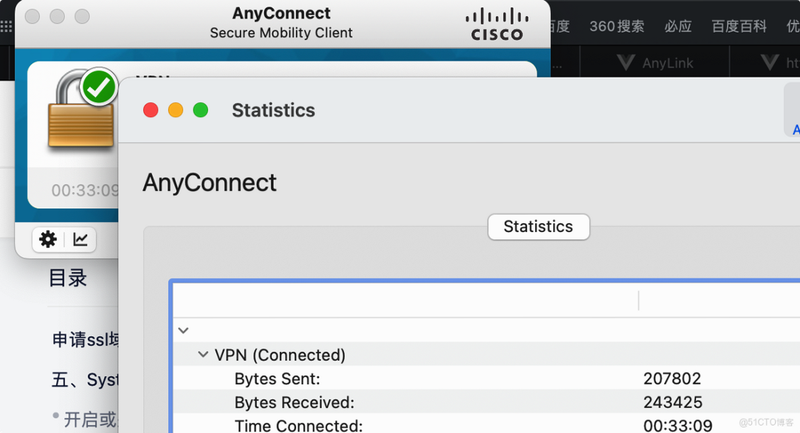Click the green checkmark badge on padlock
The height and width of the screenshot is (433, 800).
click(99, 87)
